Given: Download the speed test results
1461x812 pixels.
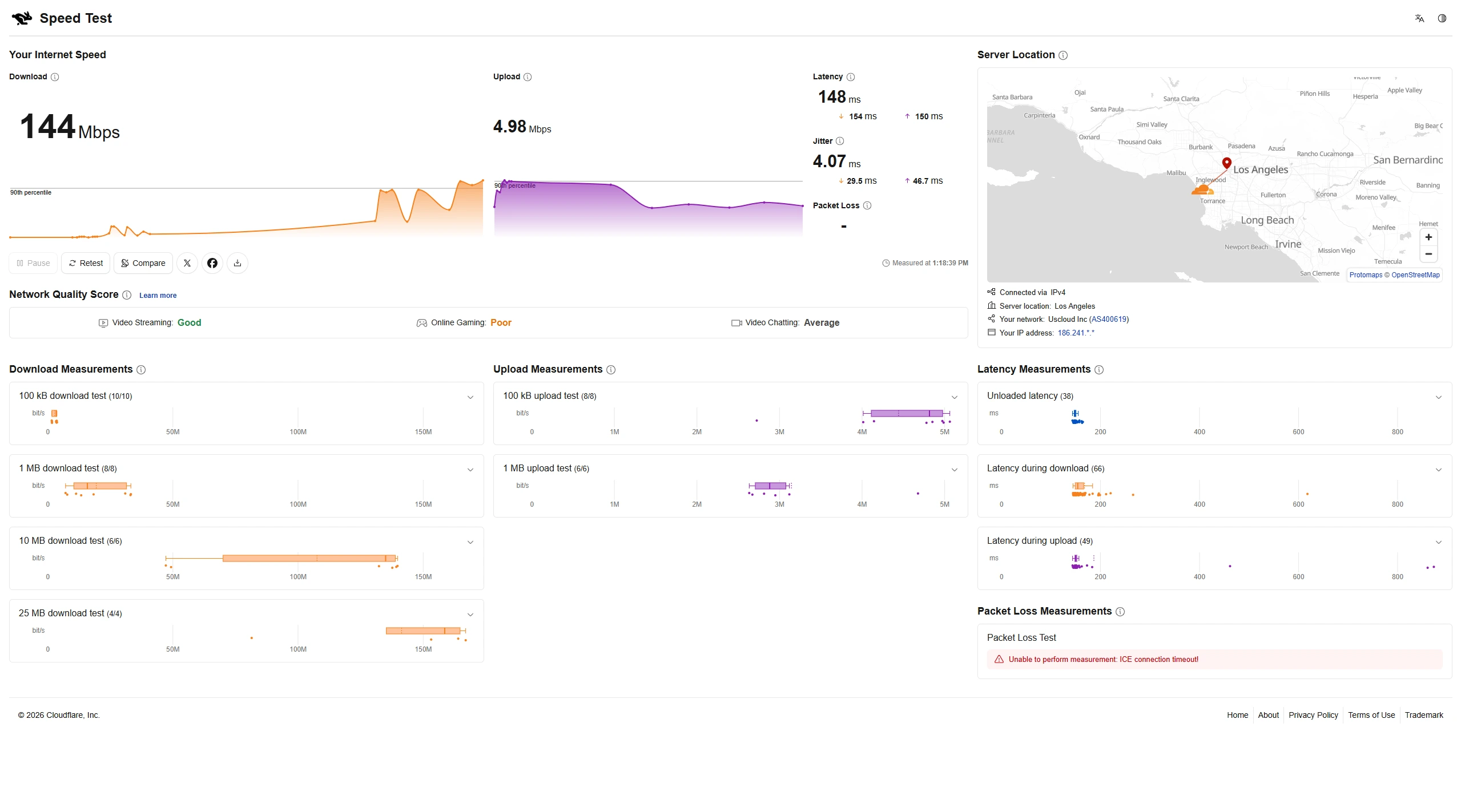Looking at the screenshot, I should pyautogui.click(x=238, y=263).
